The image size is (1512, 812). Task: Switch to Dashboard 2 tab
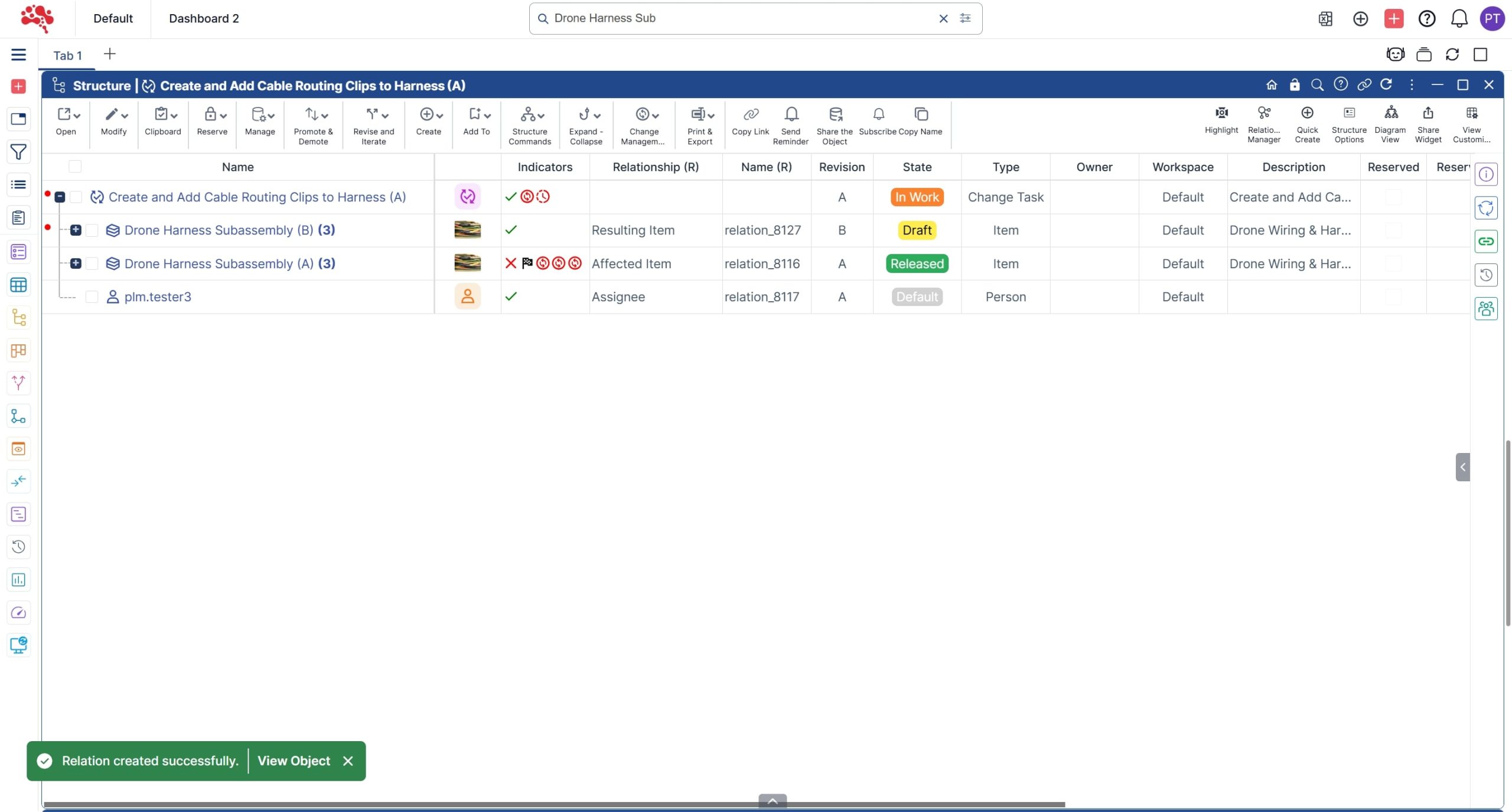tap(204, 19)
